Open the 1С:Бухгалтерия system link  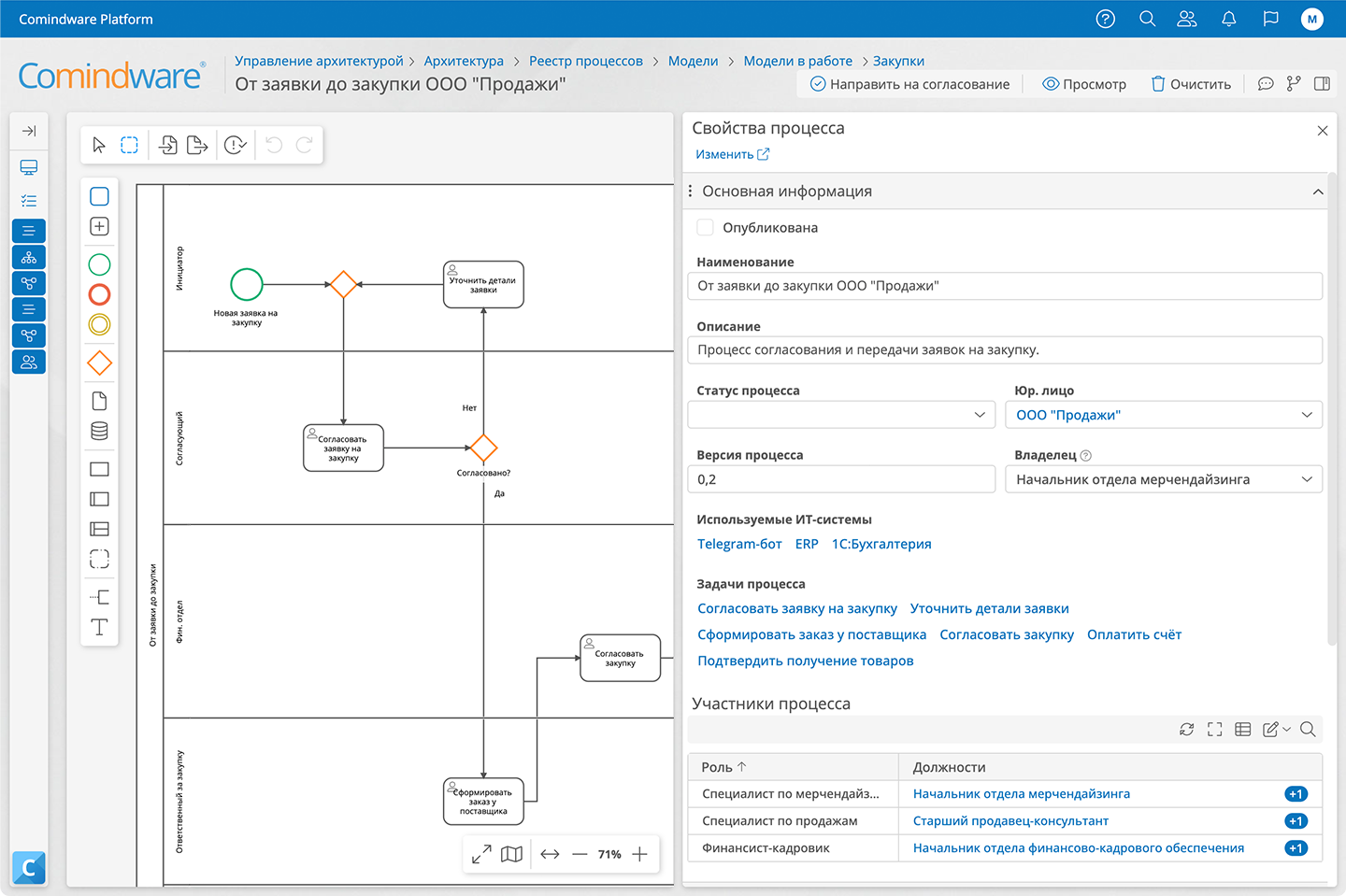pyautogui.click(x=881, y=544)
